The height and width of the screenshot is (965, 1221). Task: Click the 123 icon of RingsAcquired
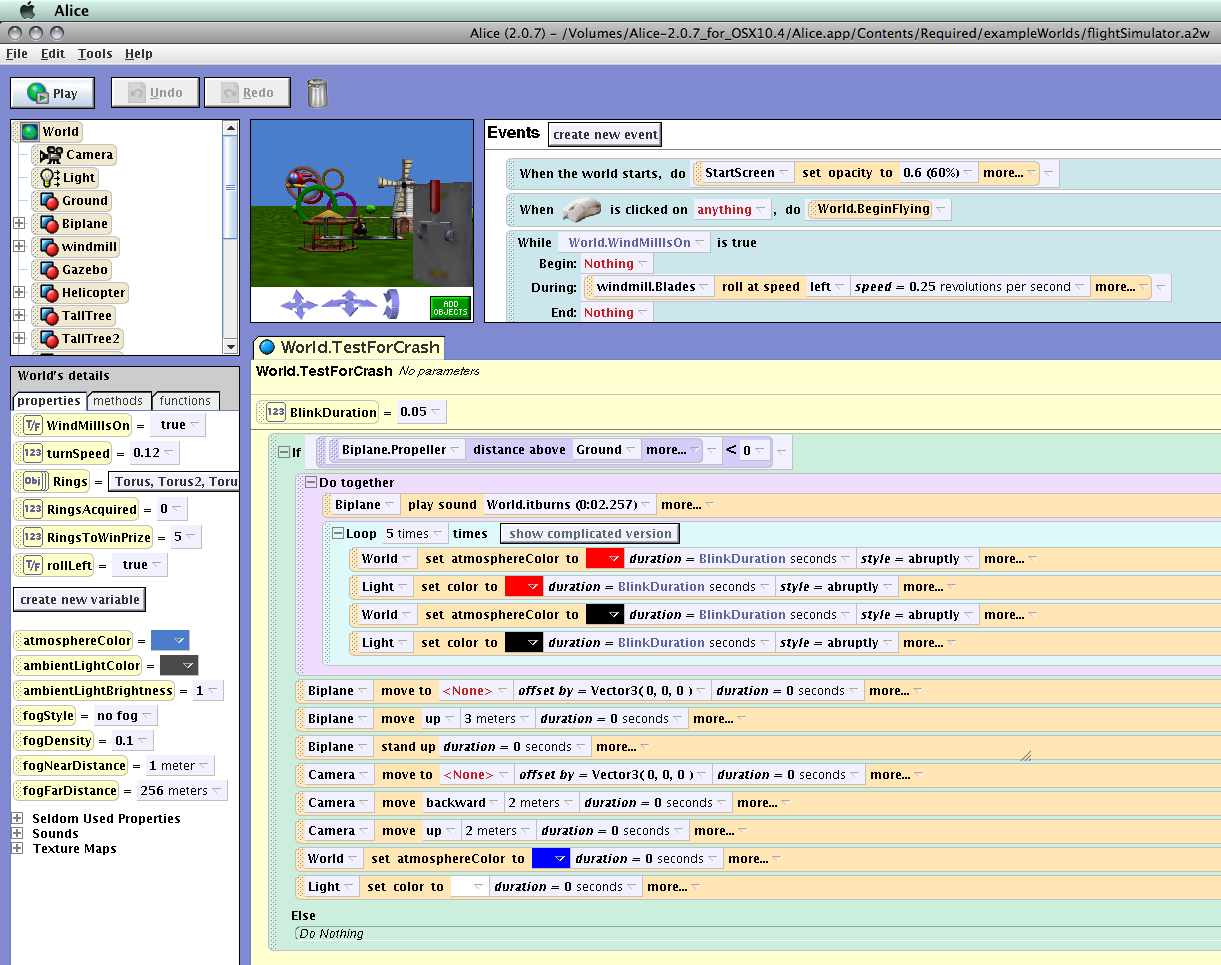coord(33,510)
